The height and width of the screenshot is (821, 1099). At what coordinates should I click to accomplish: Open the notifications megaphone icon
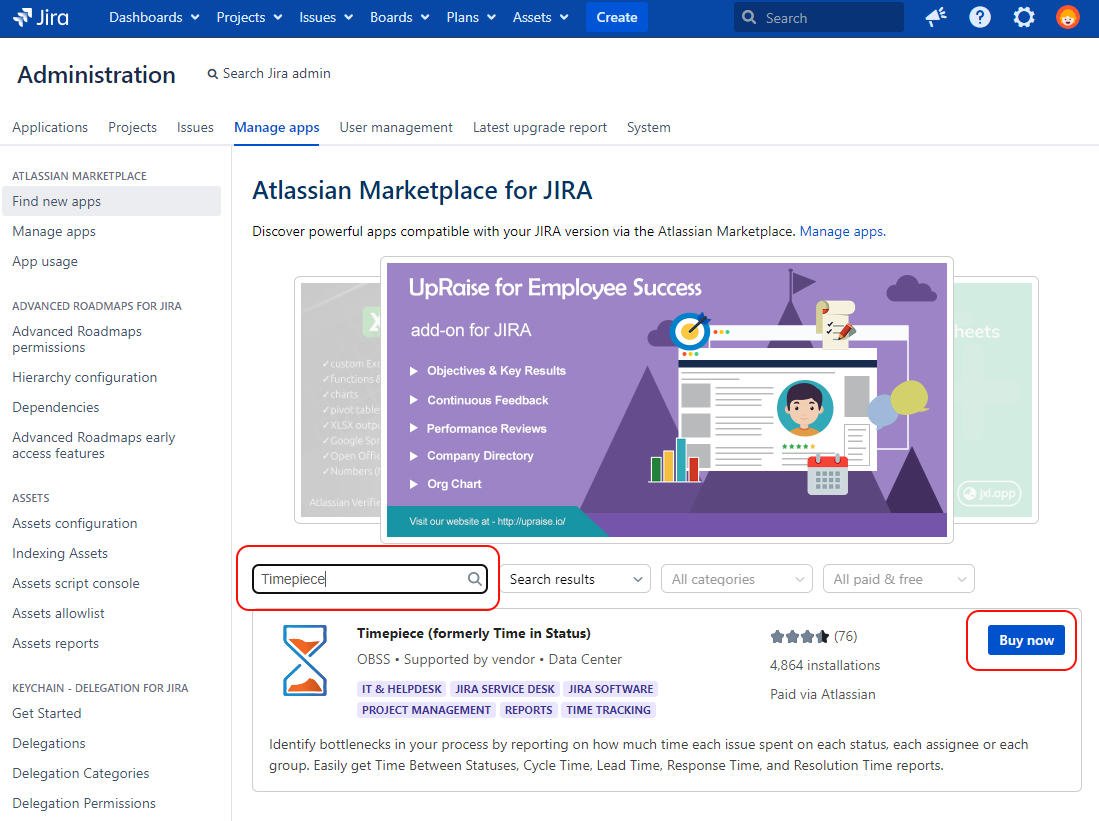tap(936, 17)
